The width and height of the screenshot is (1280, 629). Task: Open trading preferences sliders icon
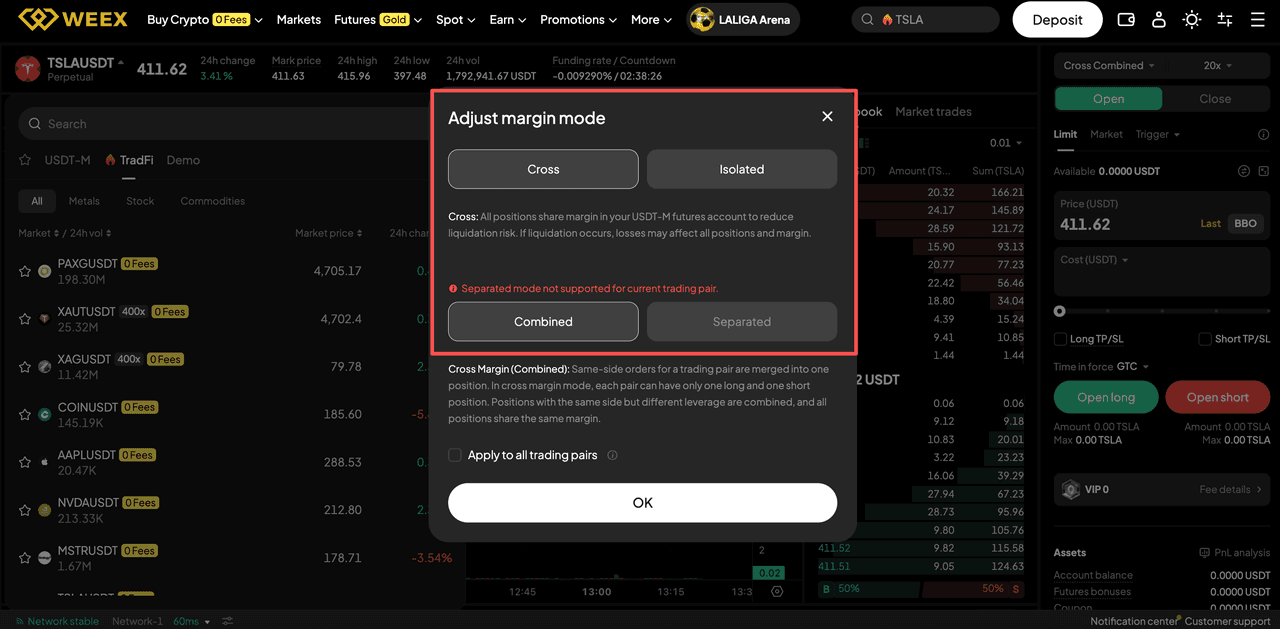click(1225, 19)
